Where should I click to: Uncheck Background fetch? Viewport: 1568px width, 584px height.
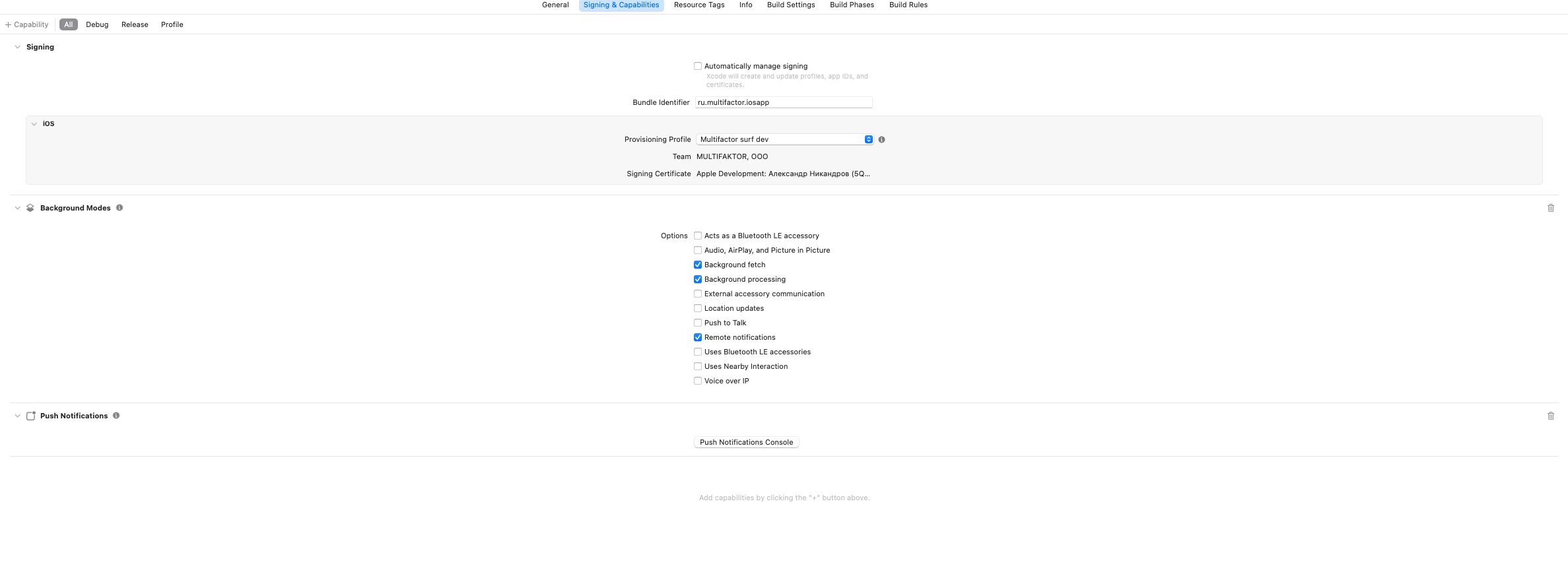pos(698,265)
